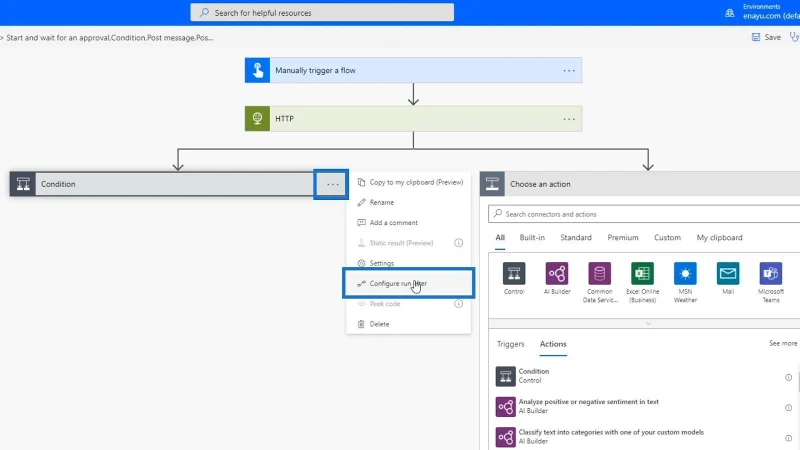This screenshot has height=450, width=800.
Task: Open ellipsis menu on Manually trigger a flow
Action: [x=569, y=70]
